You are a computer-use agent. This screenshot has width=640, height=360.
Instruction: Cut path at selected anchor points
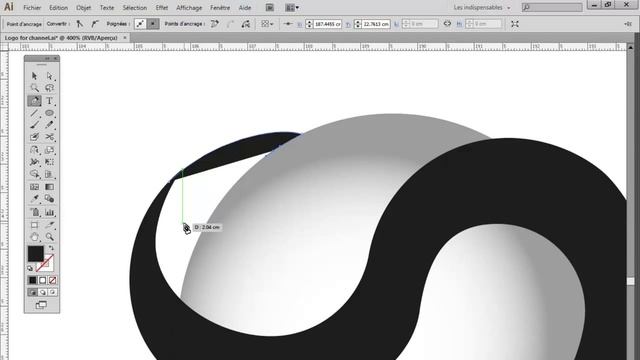pyautogui.click(x=246, y=24)
